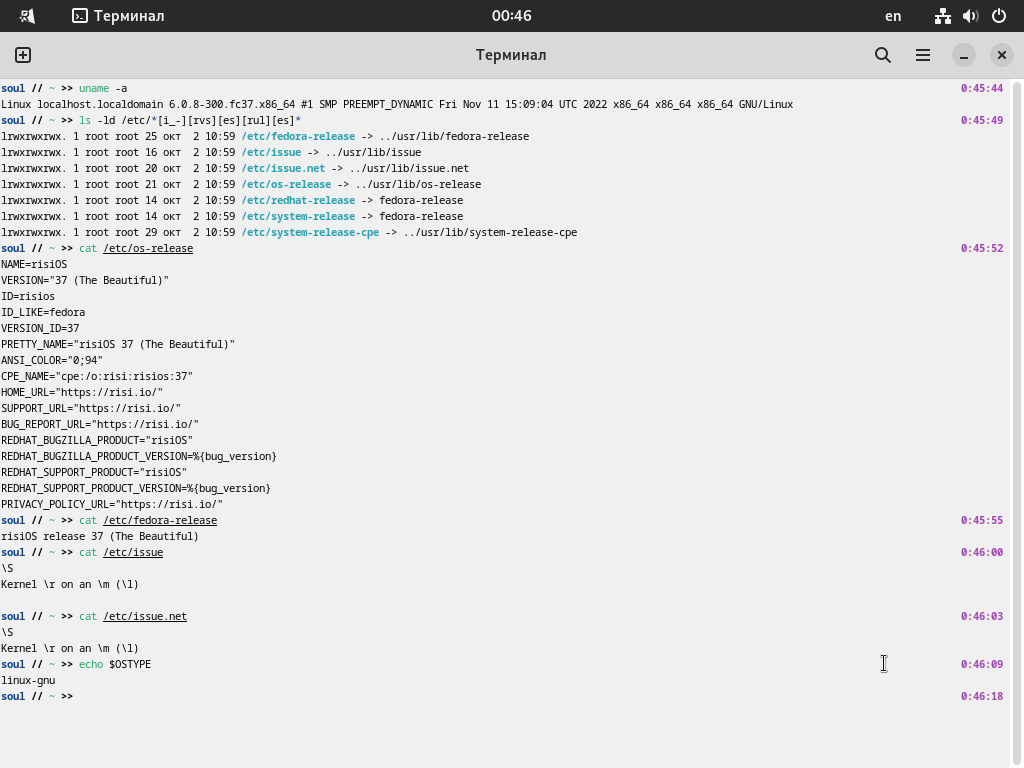Click the terminal vertical scrollbar

coord(1017,423)
